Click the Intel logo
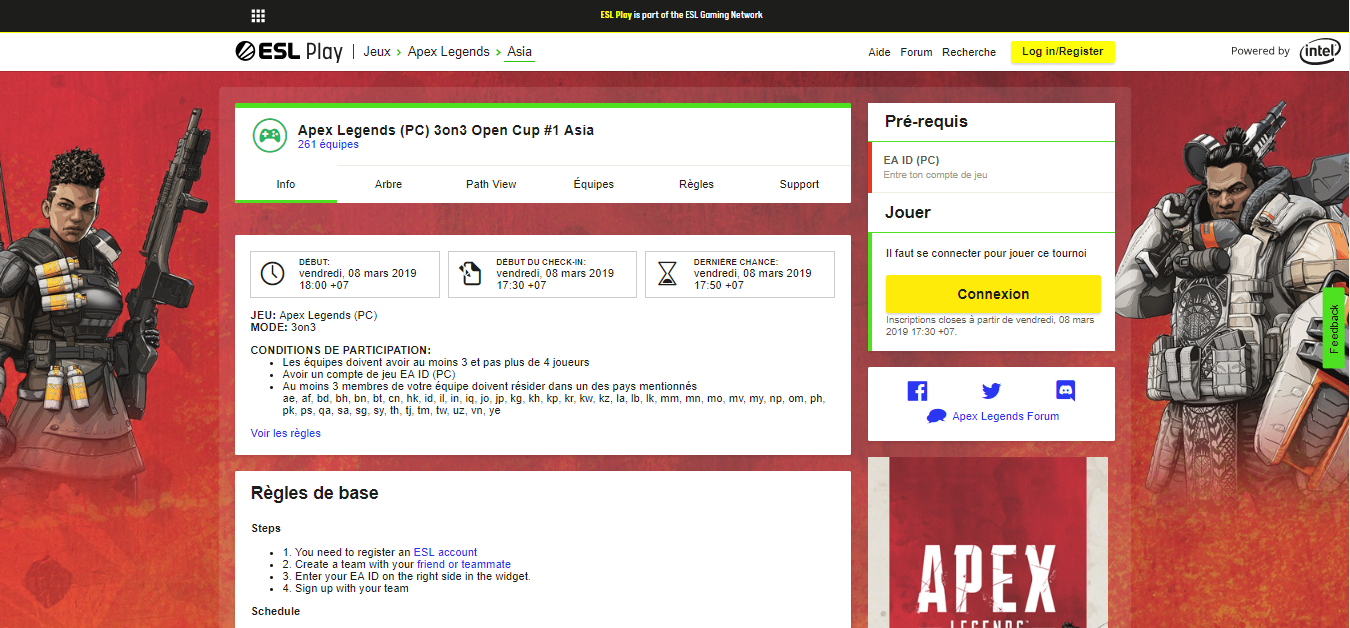This screenshot has width=1350, height=628. 1320,52
